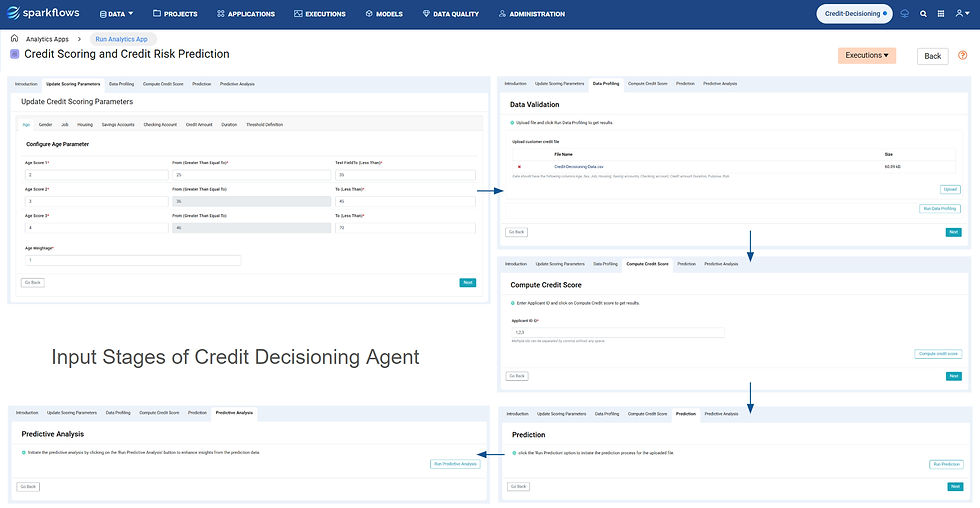Click the Back button
Viewport: 980px width, 508px height.
point(932,56)
